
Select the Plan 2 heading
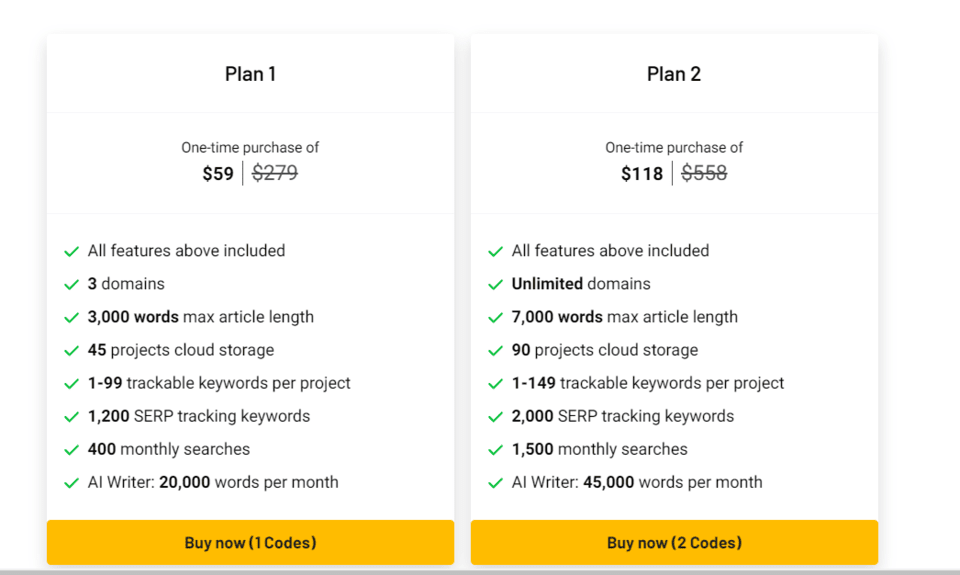[x=674, y=74]
